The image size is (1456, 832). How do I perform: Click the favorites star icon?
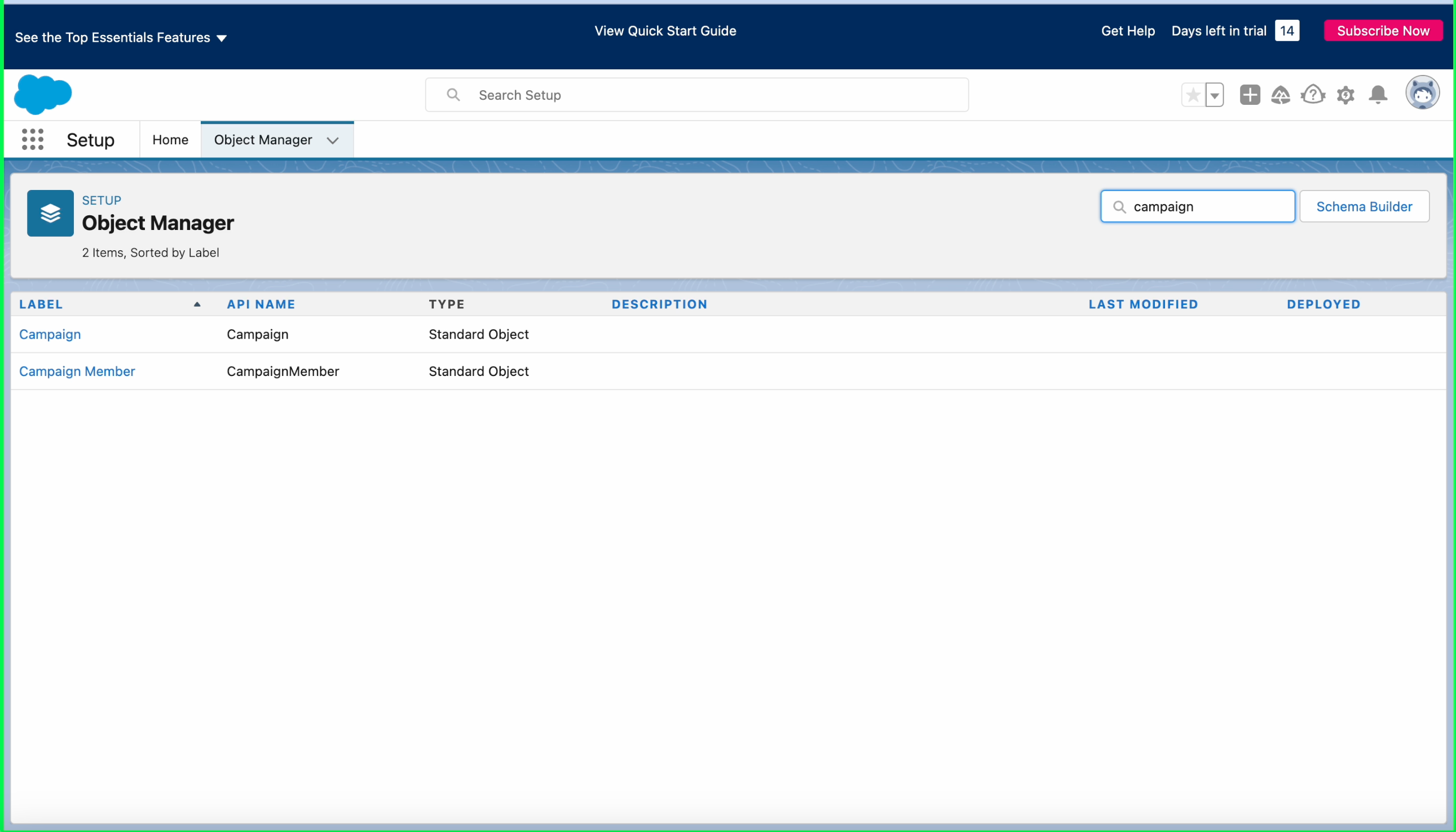pyautogui.click(x=1193, y=95)
